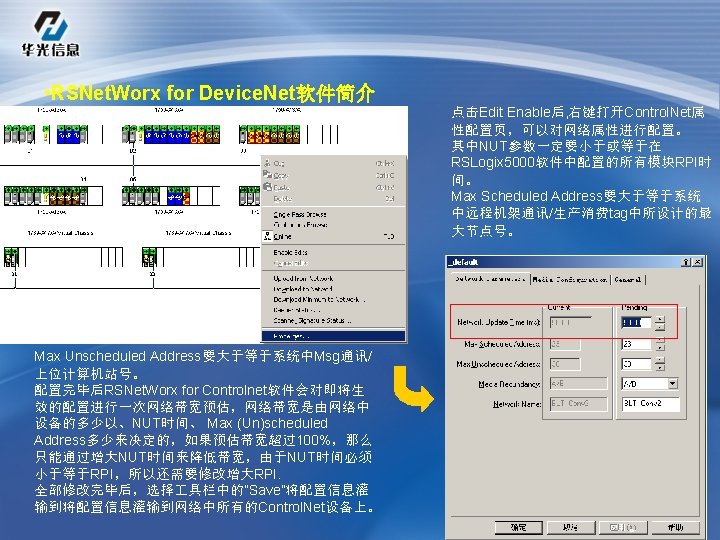Open the General tab in the dialog
Image resolution: width=720 pixels, height=540 pixels.
628,279
